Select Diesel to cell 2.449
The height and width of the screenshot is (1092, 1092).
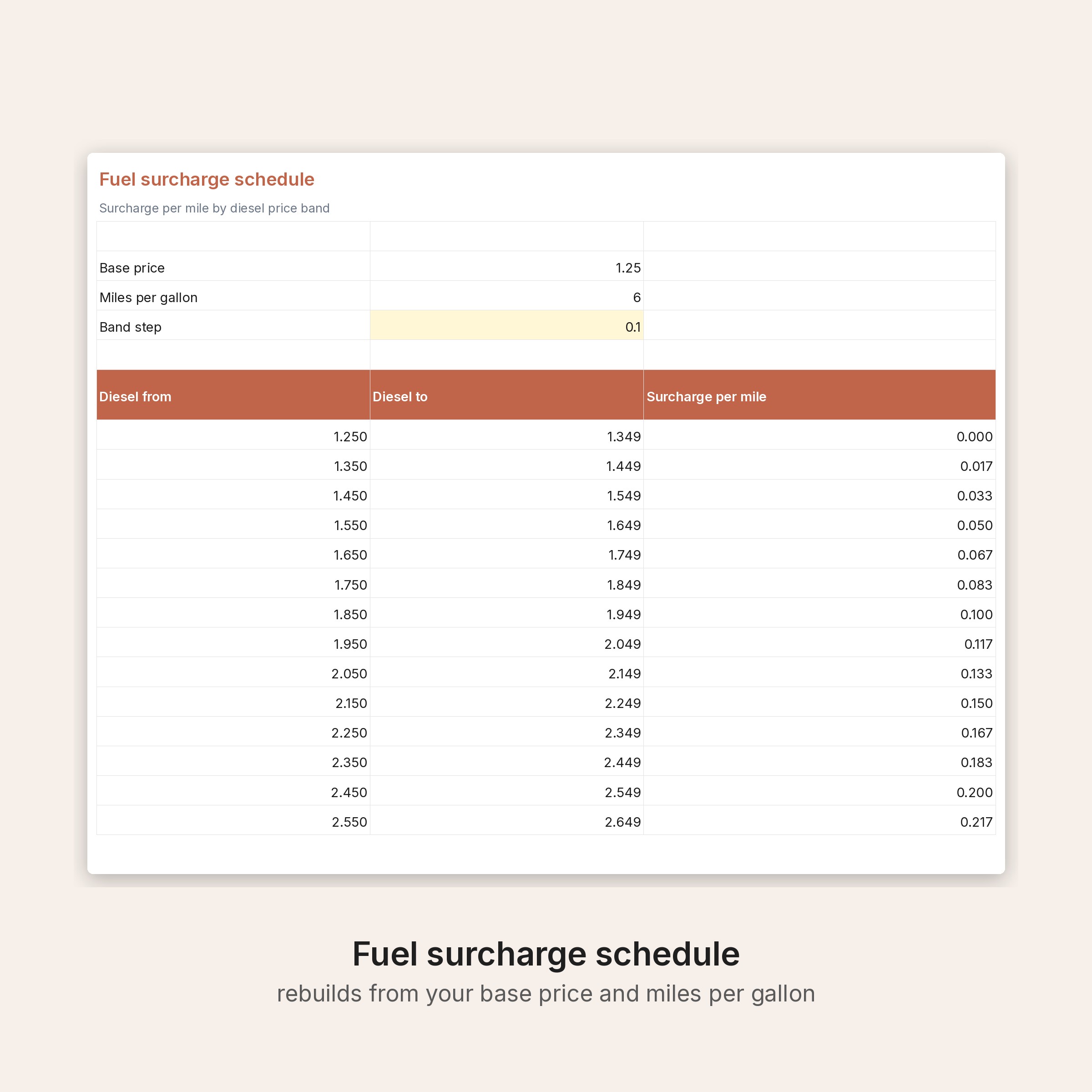pyautogui.click(x=506, y=761)
